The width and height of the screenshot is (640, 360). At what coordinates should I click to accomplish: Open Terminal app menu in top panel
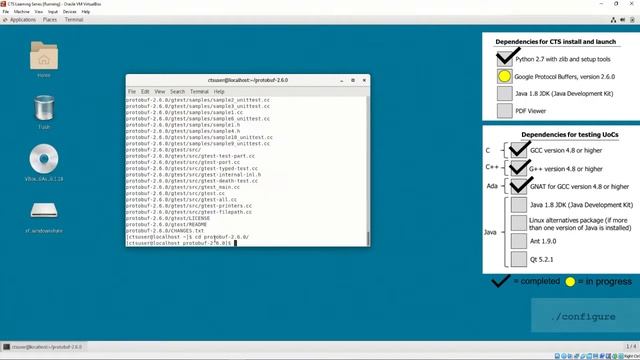pos(74,20)
